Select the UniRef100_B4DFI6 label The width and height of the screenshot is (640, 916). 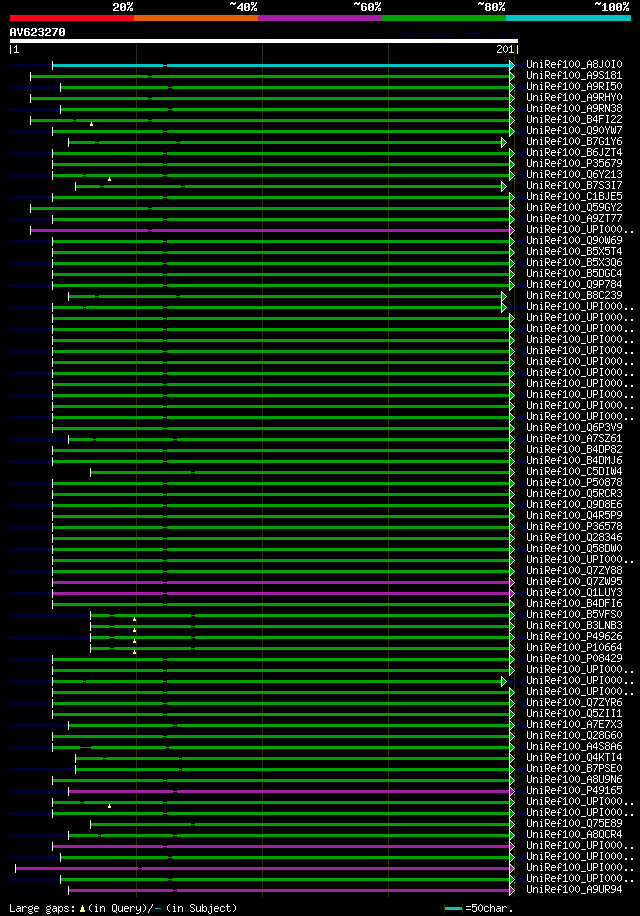point(574,603)
